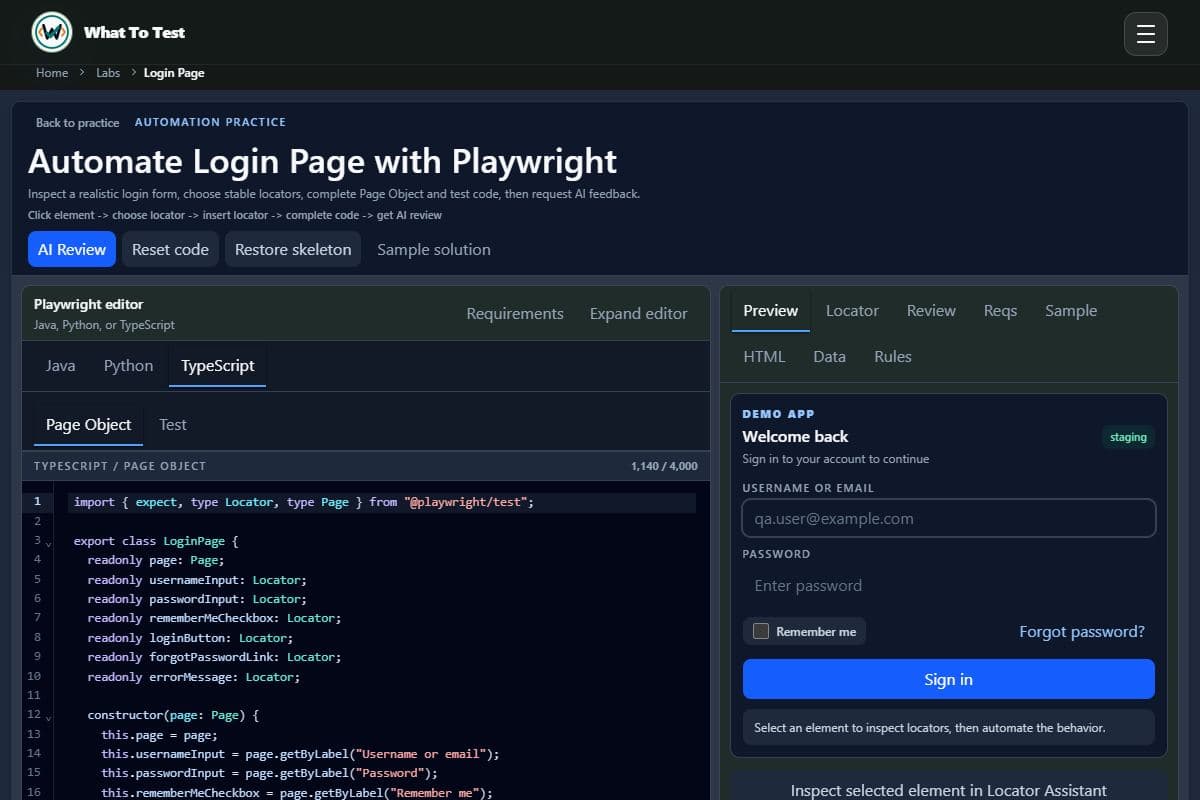Open the Locator tab
1200x800 pixels.
tap(852, 310)
